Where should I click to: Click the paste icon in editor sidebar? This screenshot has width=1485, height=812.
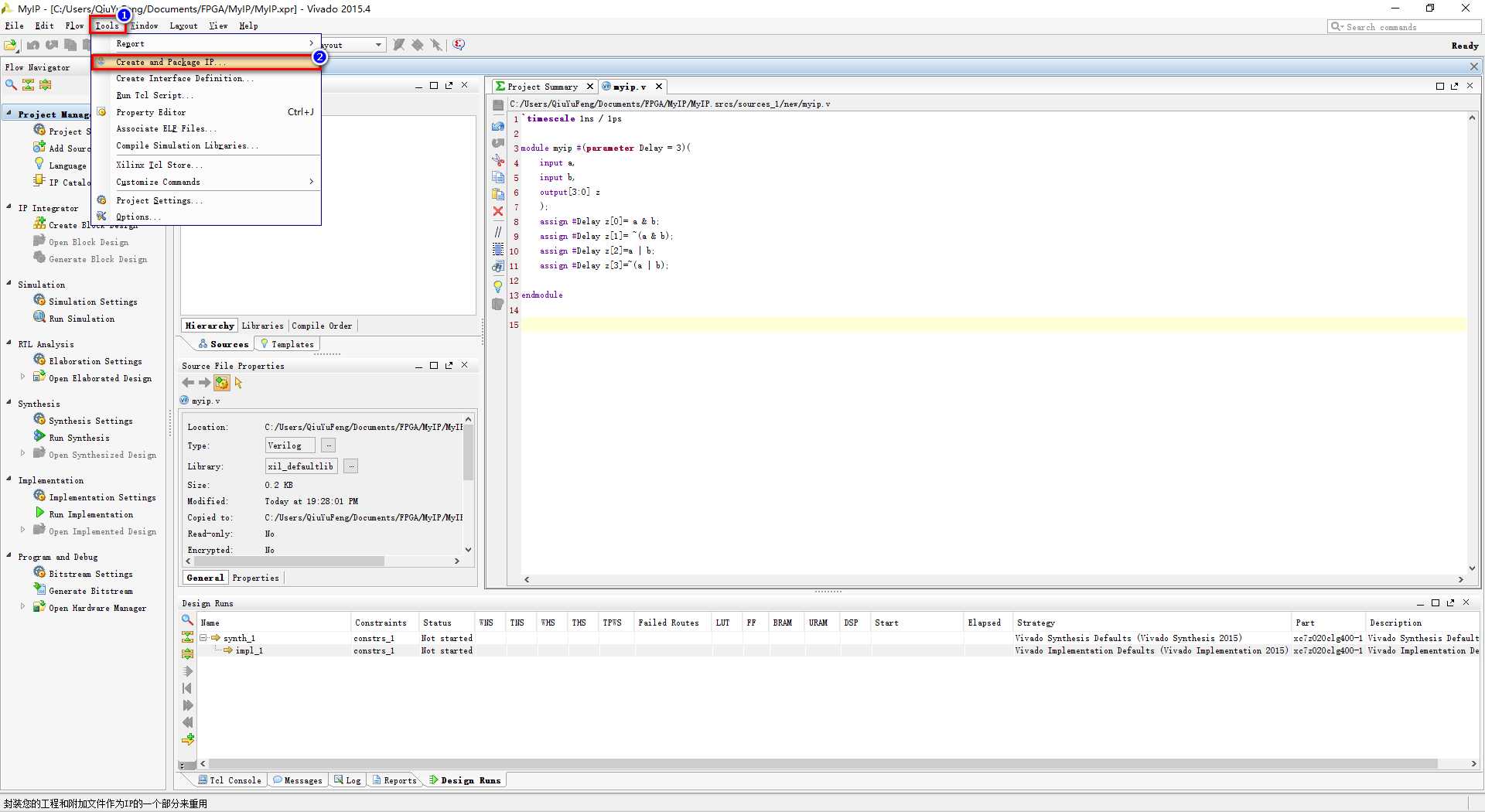[x=498, y=194]
